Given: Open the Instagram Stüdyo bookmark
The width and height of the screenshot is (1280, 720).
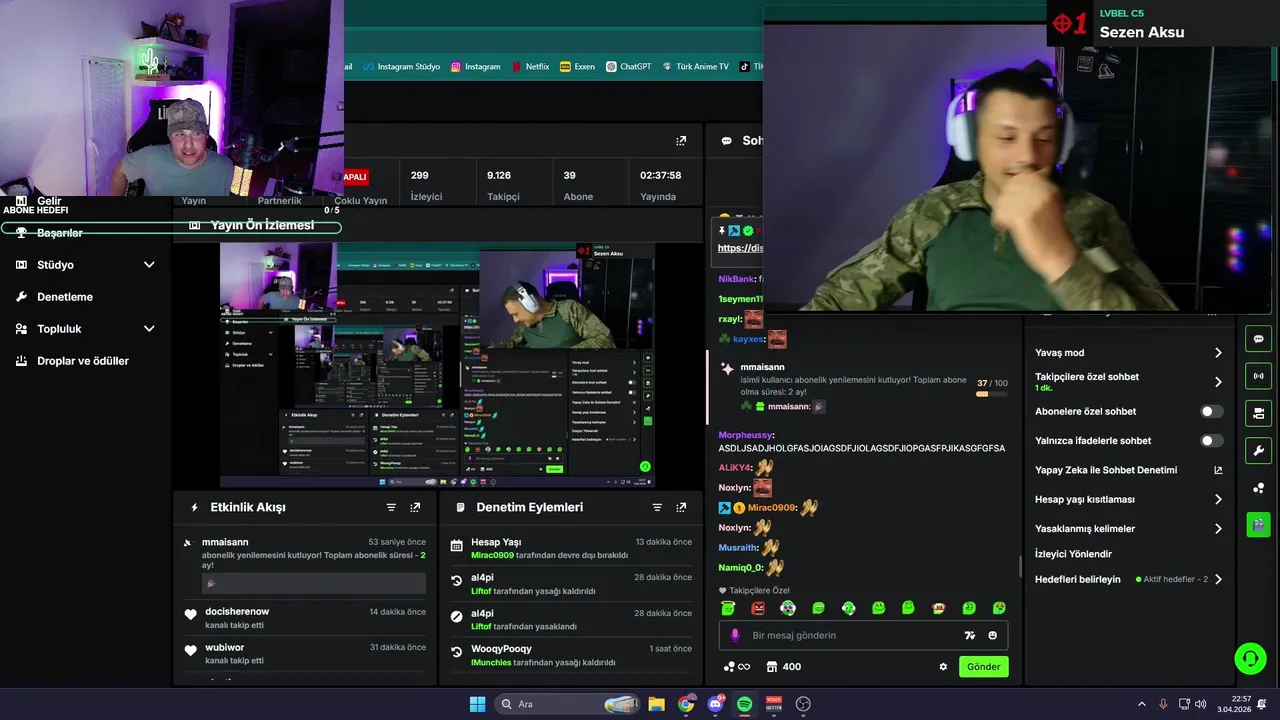Looking at the screenshot, I should tap(402, 67).
